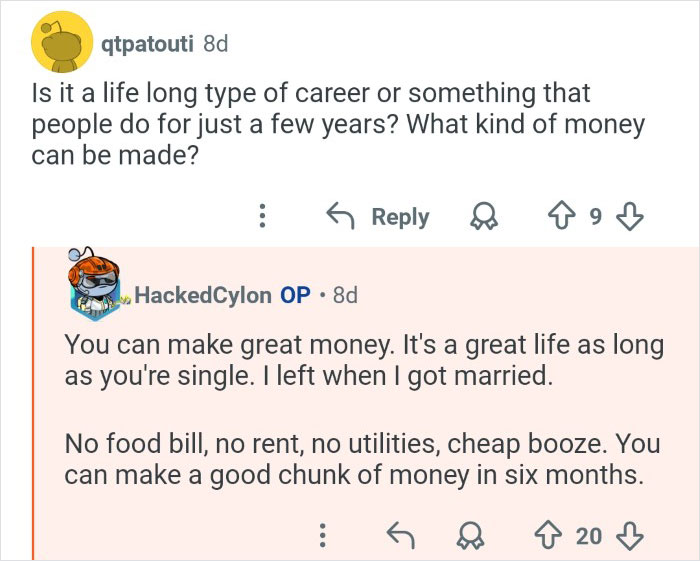700x561 pixels.
Task: Click the 8d timestamp on qtpatouti's comment
Action: tap(215, 43)
